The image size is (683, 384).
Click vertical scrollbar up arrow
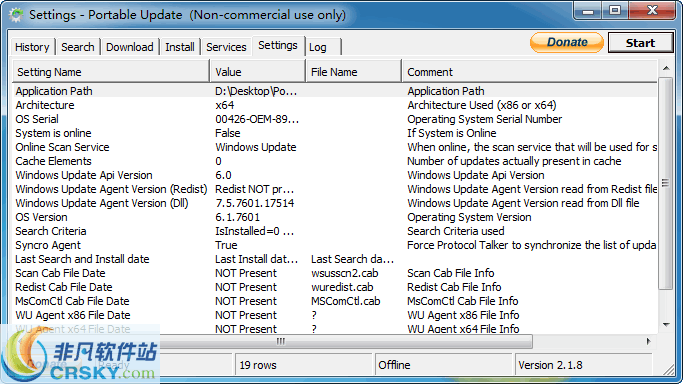point(666,68)
